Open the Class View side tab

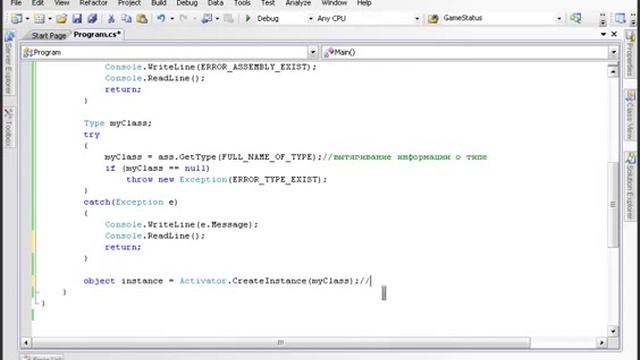pyautogui.click(x=631, y=115)
